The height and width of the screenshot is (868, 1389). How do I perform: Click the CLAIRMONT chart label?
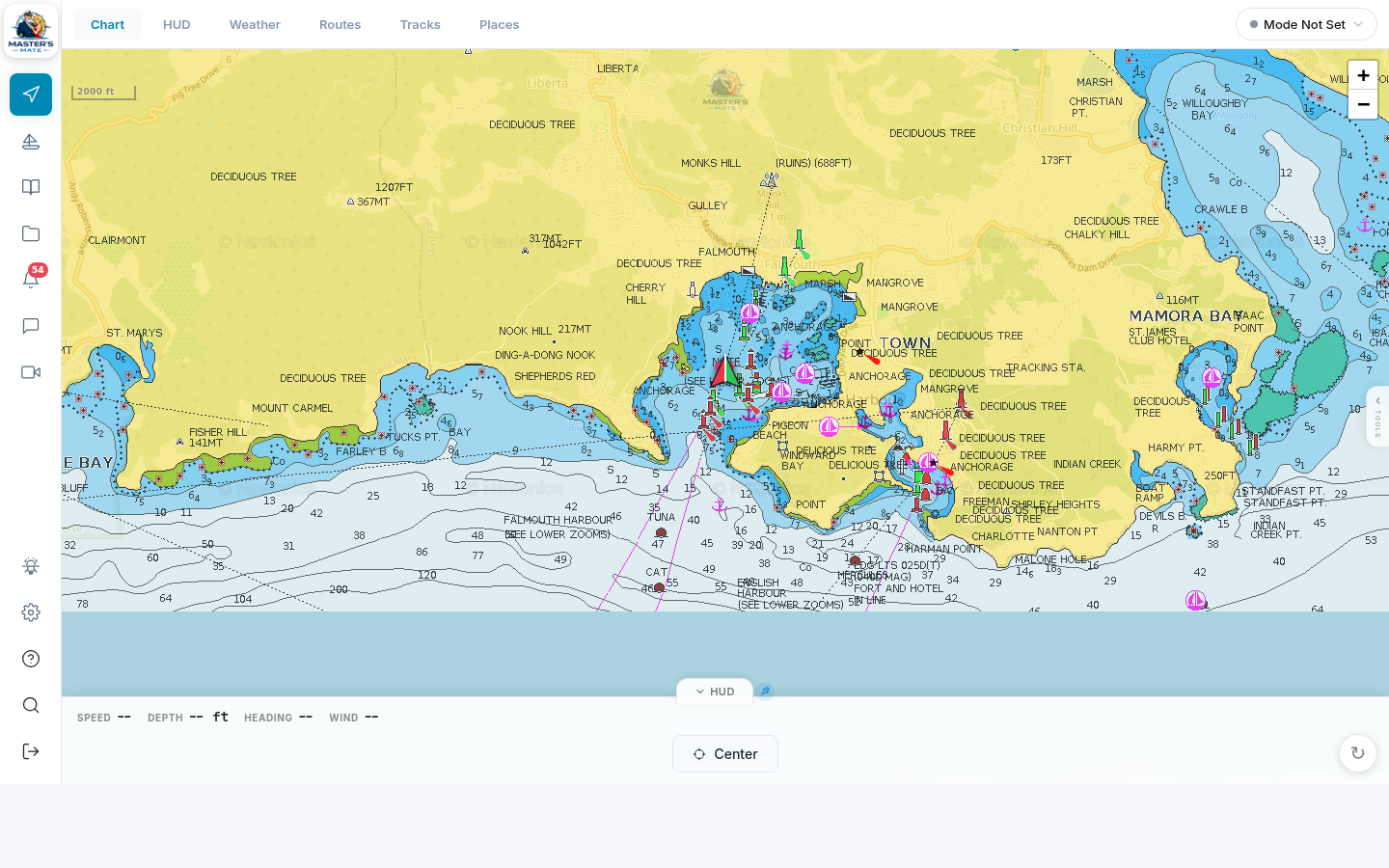(118, 240)
